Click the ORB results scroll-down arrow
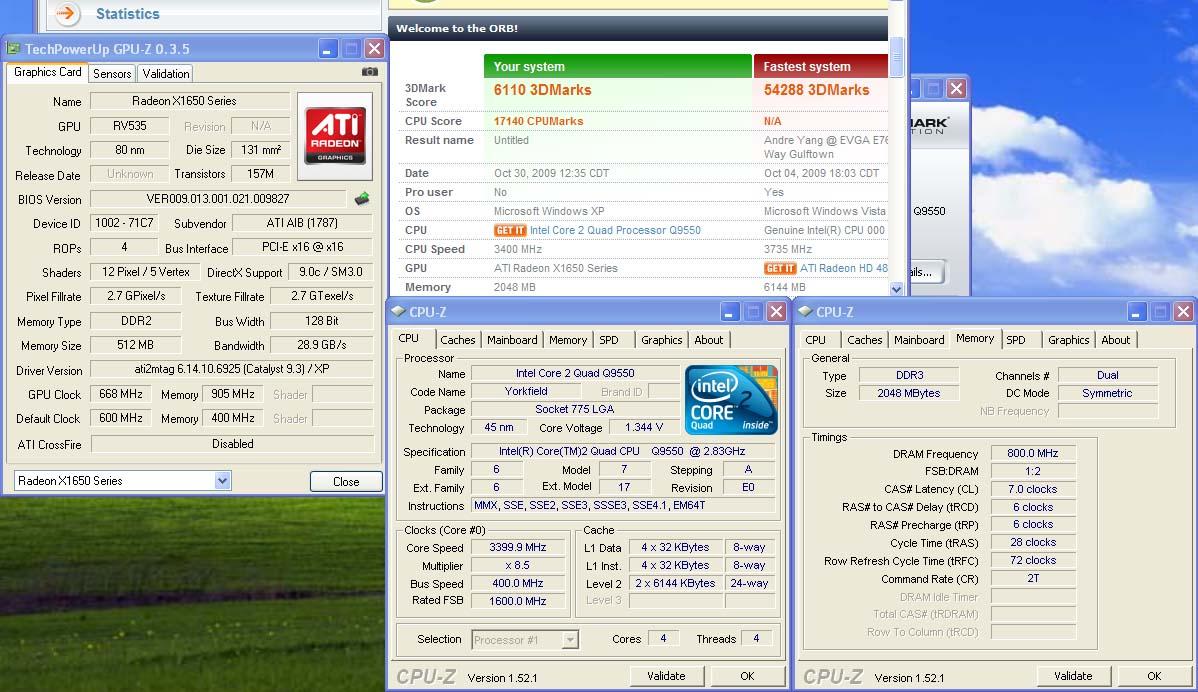Viewport: 1198px width, 692px height. [896, 289]
